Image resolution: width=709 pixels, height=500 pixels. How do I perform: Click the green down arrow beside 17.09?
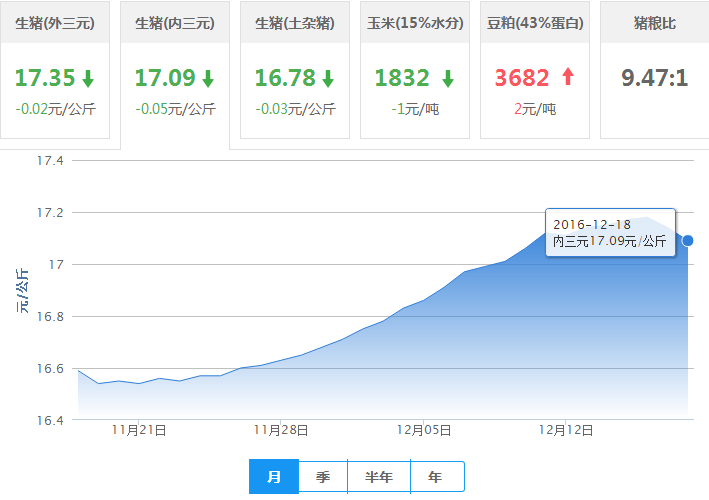pos(208,78)
